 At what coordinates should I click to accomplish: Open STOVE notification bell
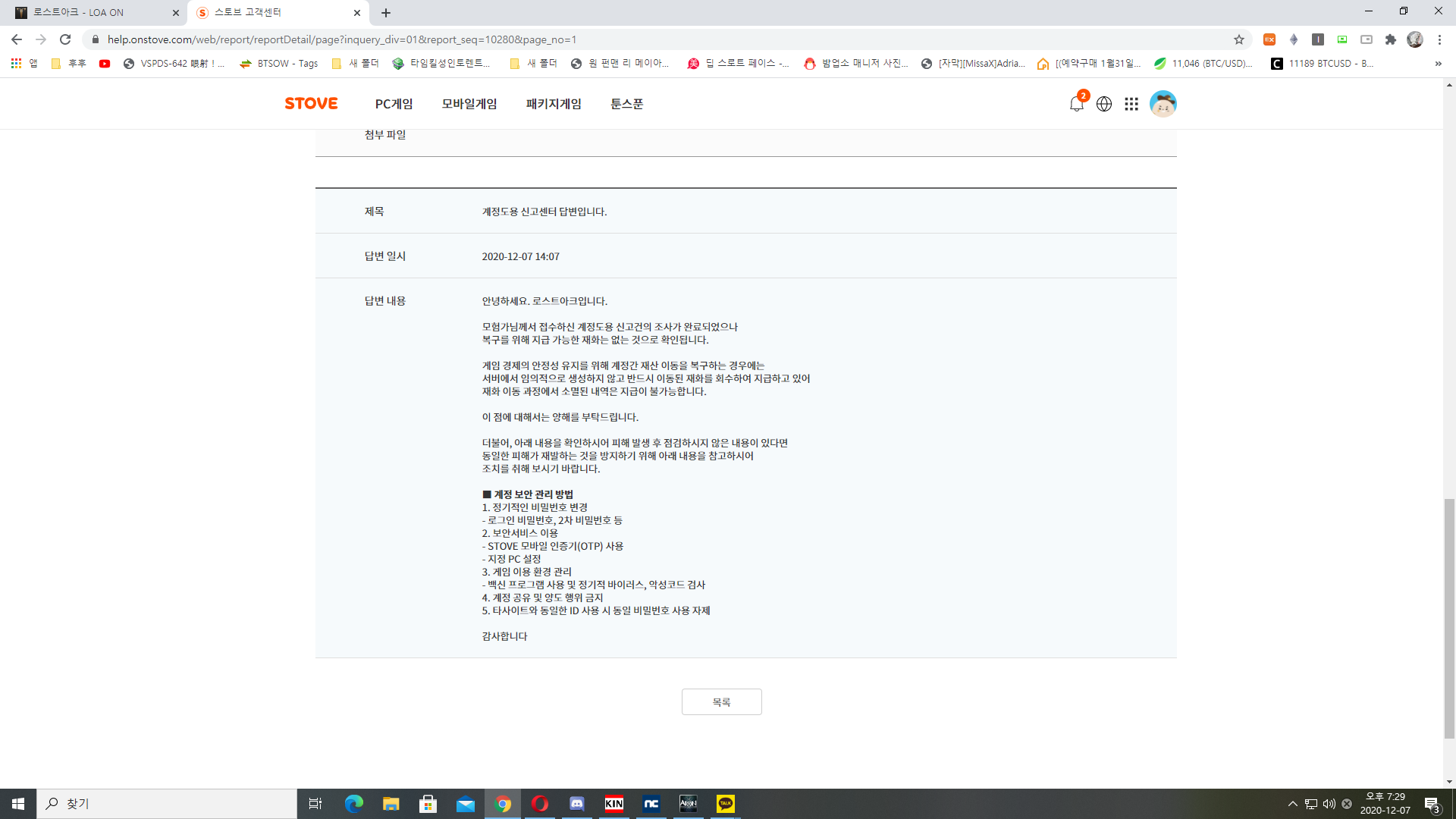click(x=1076, y=104)
